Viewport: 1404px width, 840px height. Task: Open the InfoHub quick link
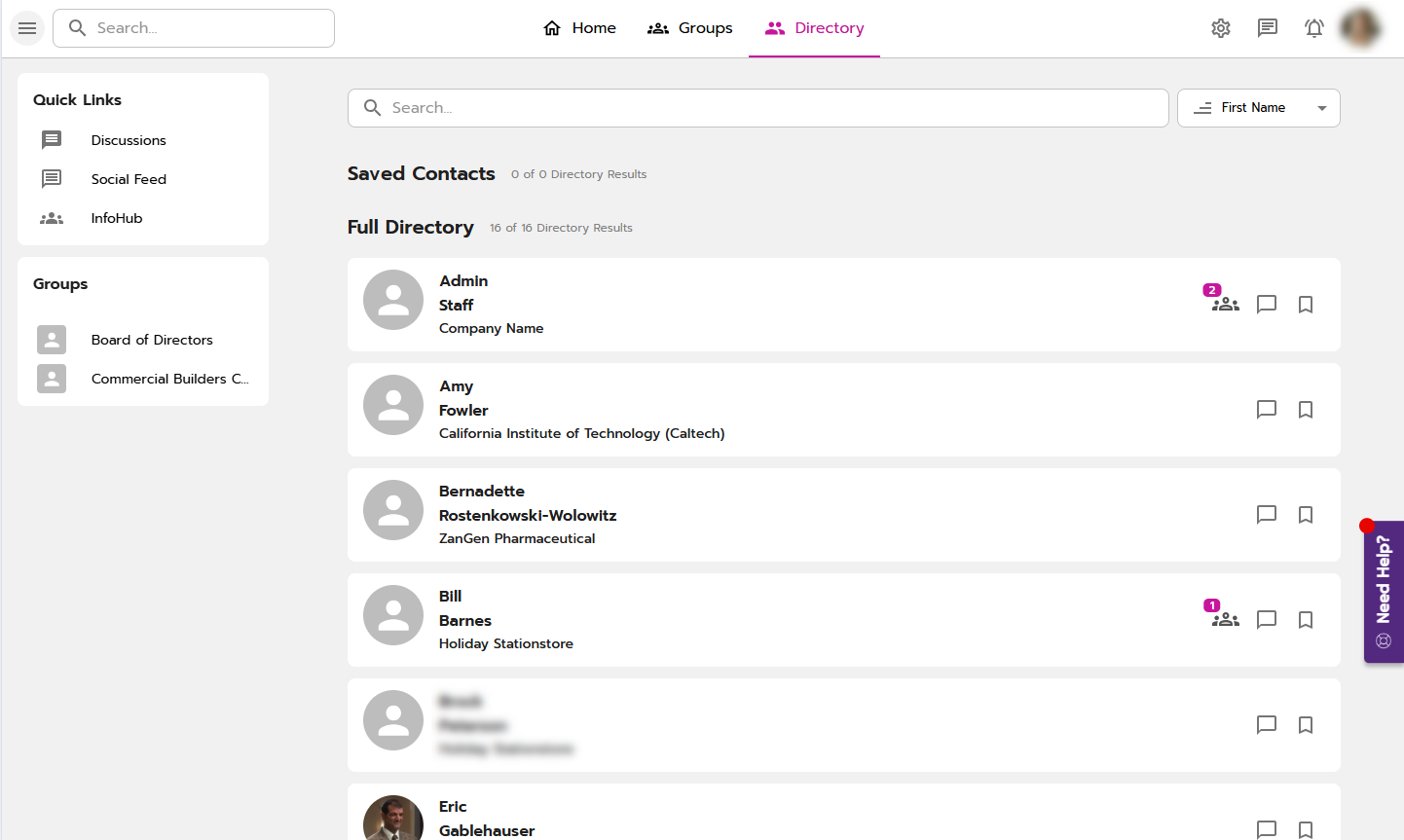(x=117, y=218)
